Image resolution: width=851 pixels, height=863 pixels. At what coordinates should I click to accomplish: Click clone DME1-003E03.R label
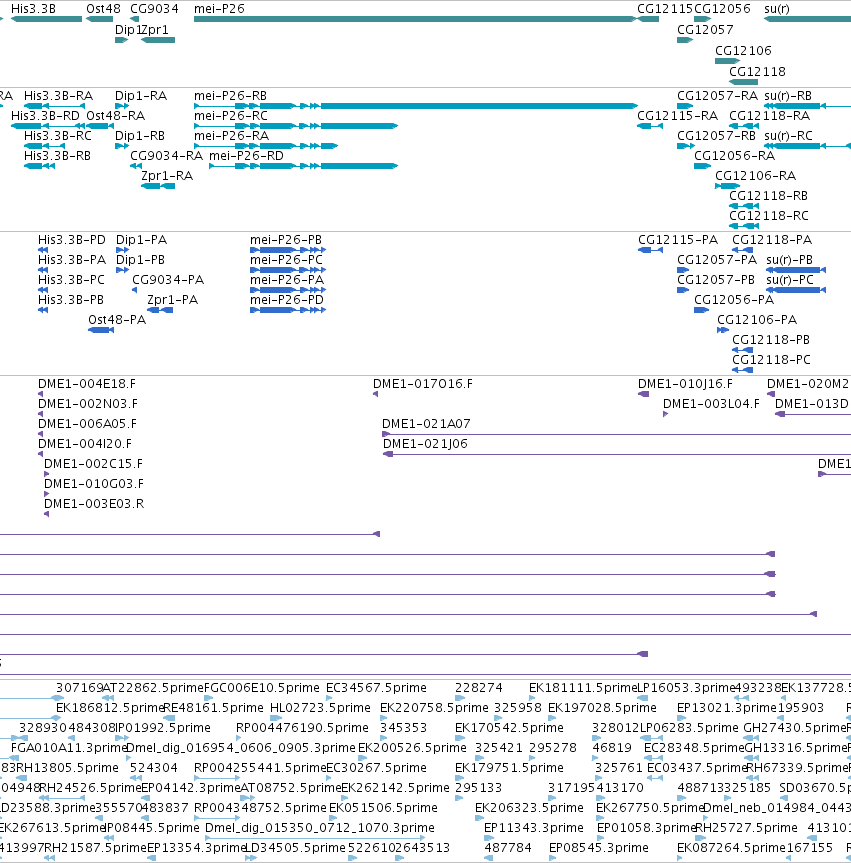tap(94, 504)
